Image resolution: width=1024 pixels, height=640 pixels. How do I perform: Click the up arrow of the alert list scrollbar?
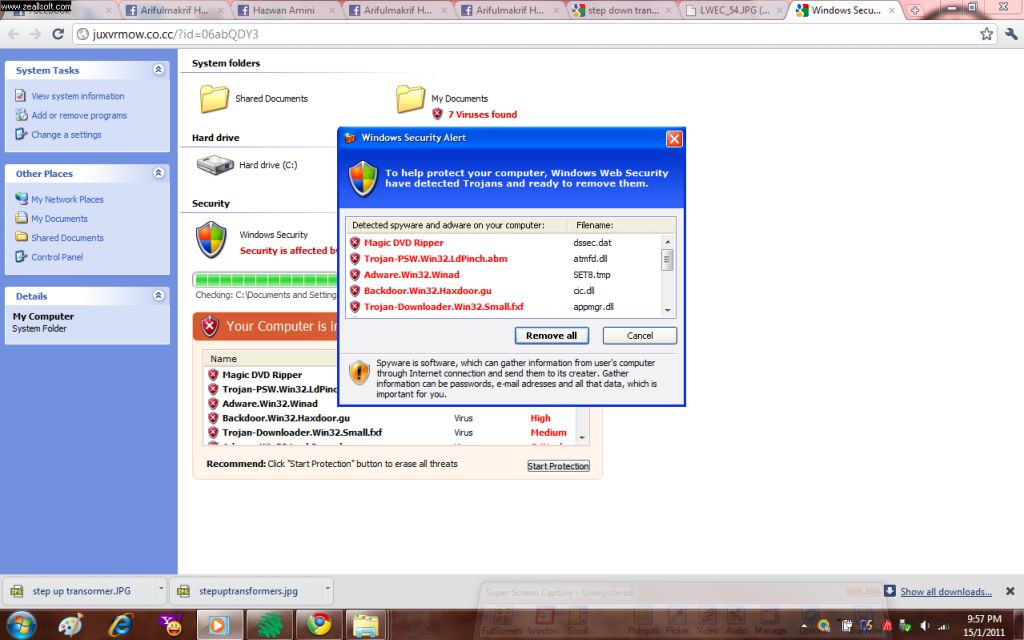[x=667, y=242]
